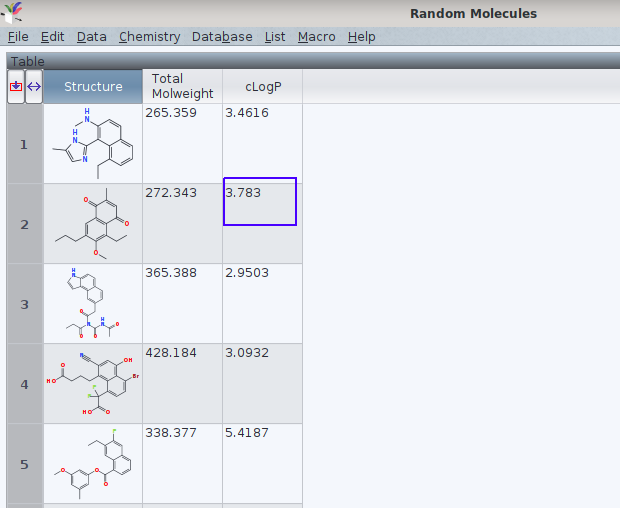
Task: Click the blue column-width arrows icon
Action: [x=33, y=86]
